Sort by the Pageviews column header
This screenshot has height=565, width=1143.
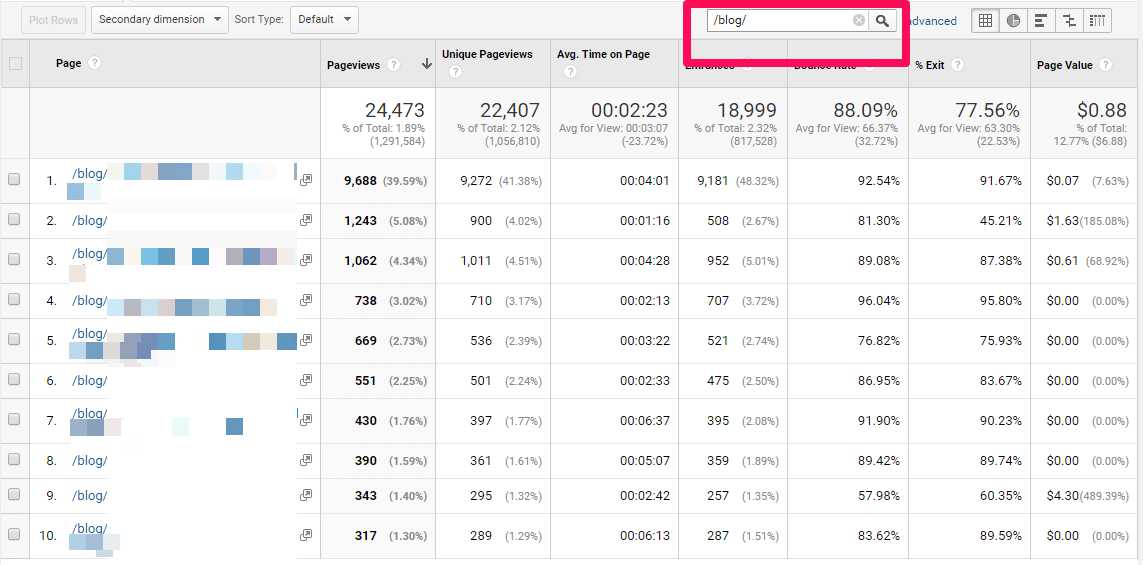(353, 65)
